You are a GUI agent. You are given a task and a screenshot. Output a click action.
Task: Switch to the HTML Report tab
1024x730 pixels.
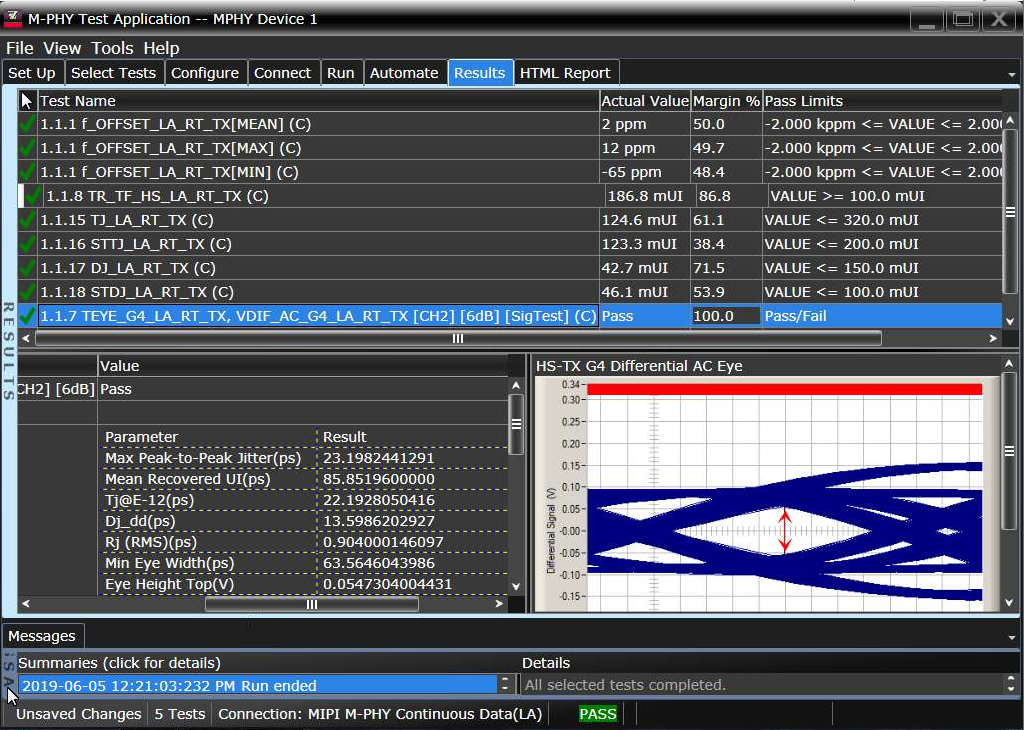(x=565, y=73)
